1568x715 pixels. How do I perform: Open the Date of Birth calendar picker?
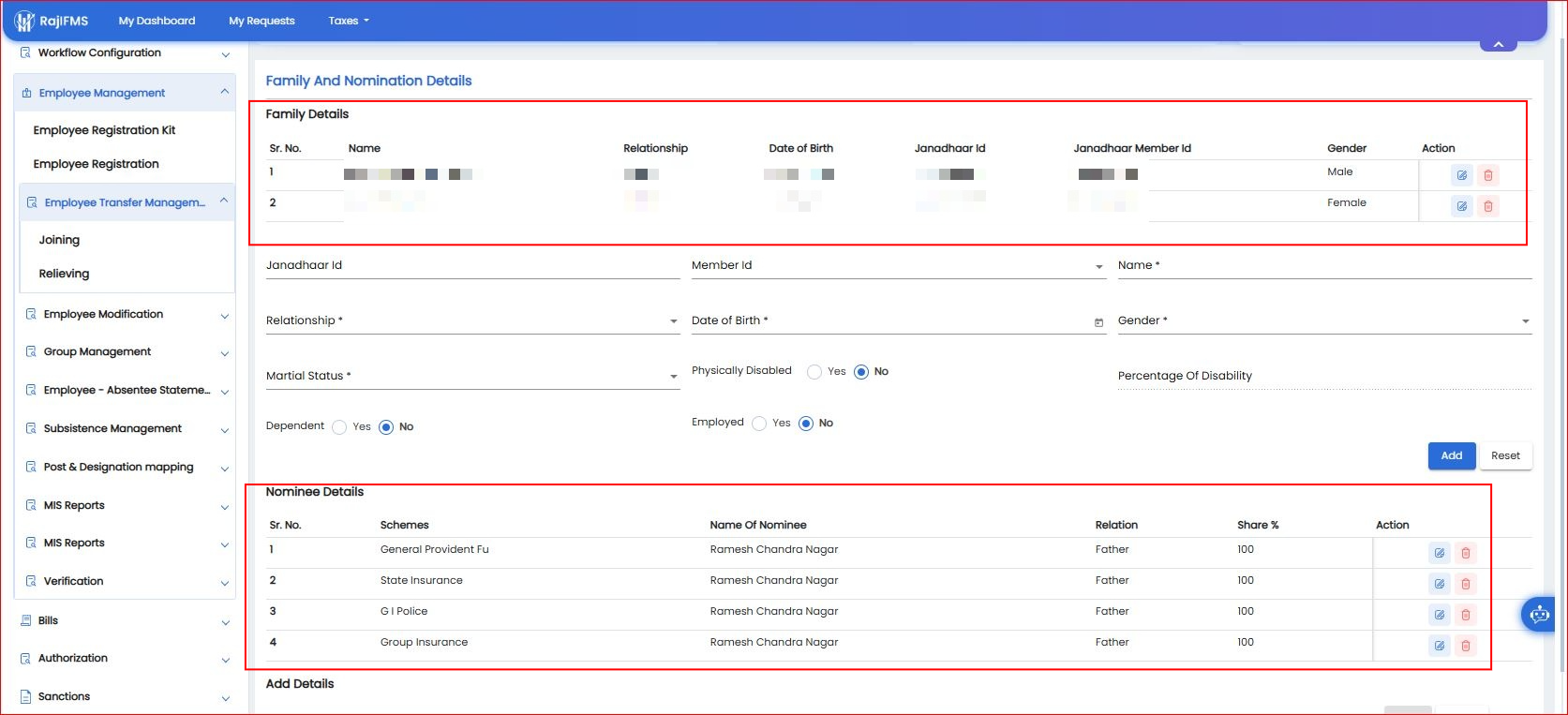coord(1098,322)
